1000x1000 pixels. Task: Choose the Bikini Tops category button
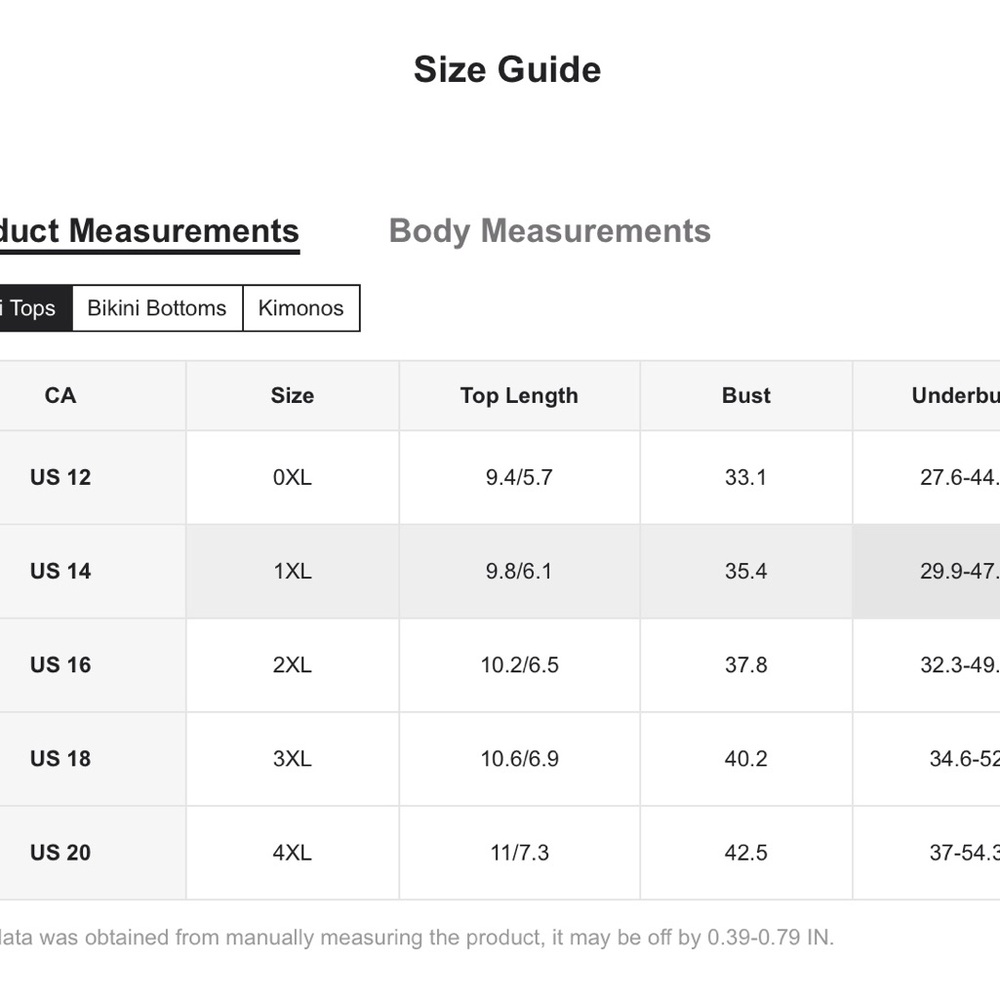[35, 308]
